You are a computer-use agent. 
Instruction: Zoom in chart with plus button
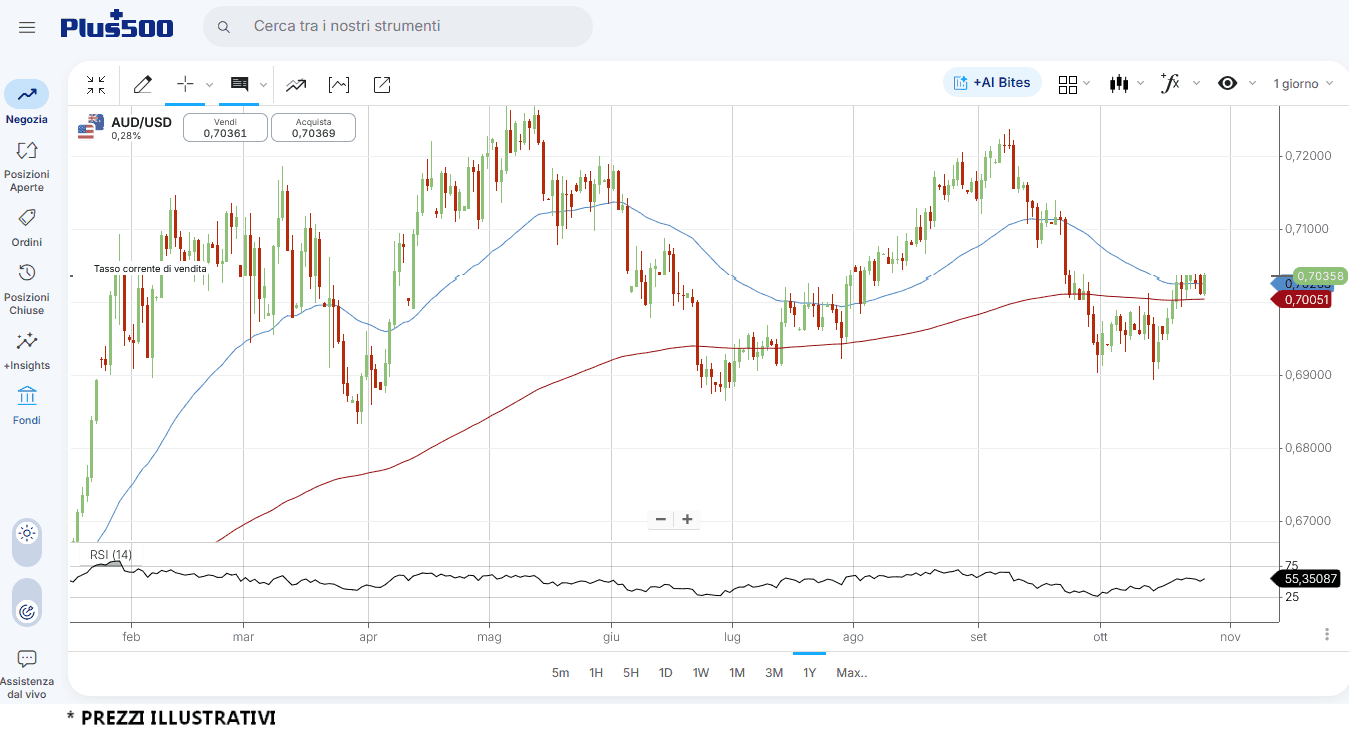pos(687,519)
